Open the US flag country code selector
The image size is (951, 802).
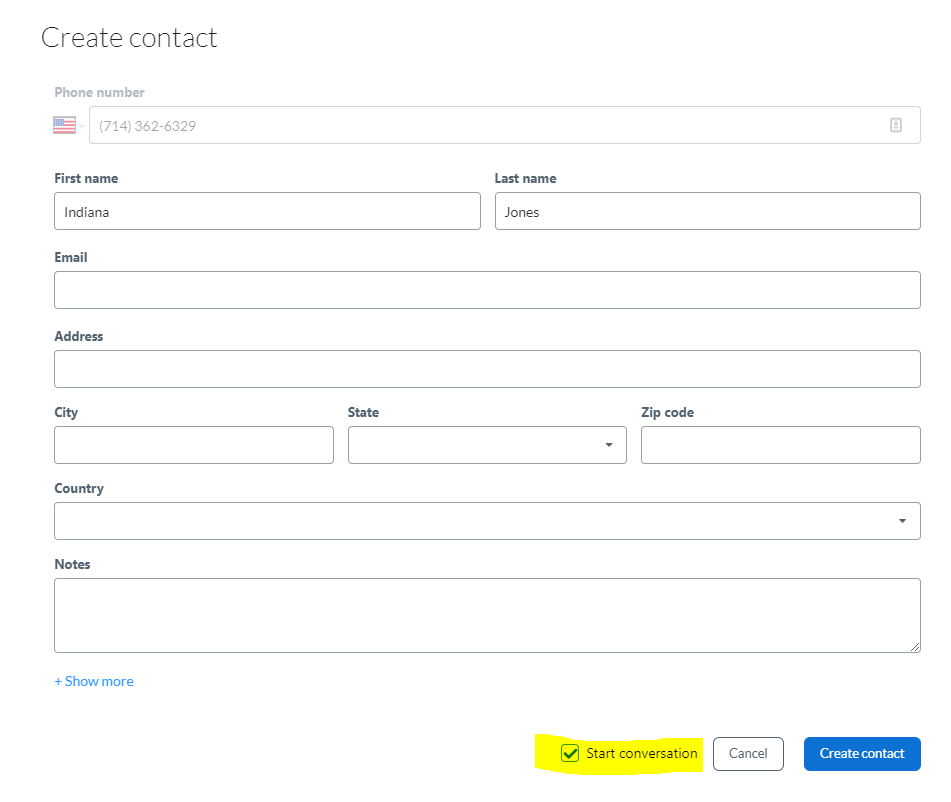coord(68,126)
